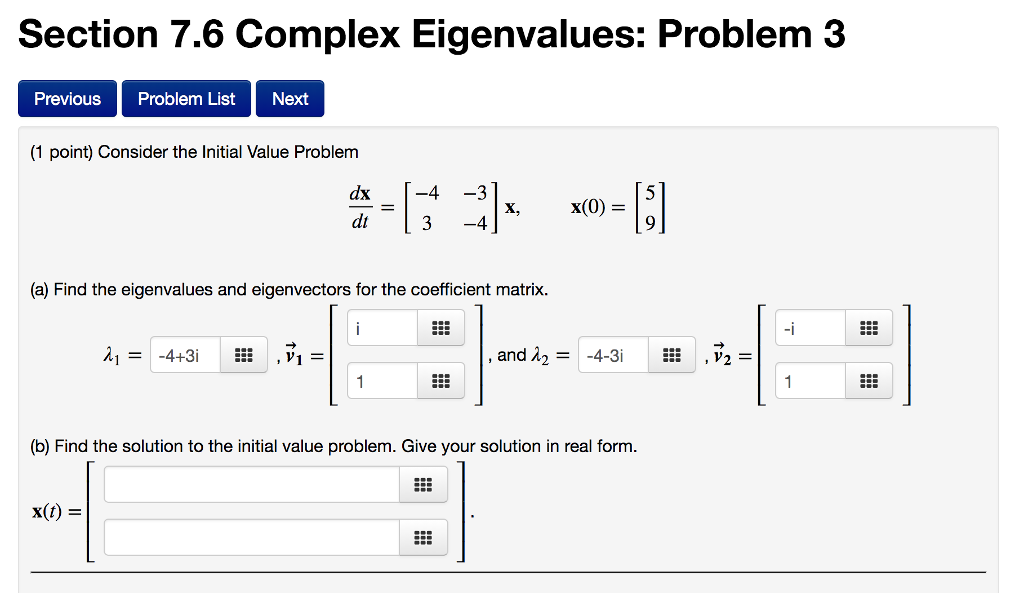The image size is (1024, 593).
Task: Open the equation editor for the first x(t) row
Action: [423, 484]
